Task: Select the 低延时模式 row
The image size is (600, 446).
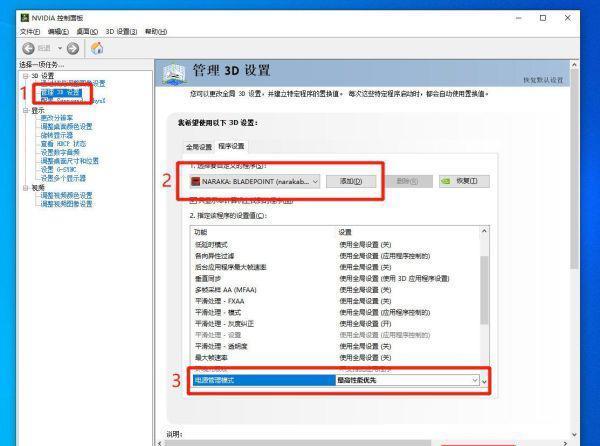Action: point(335,244)
